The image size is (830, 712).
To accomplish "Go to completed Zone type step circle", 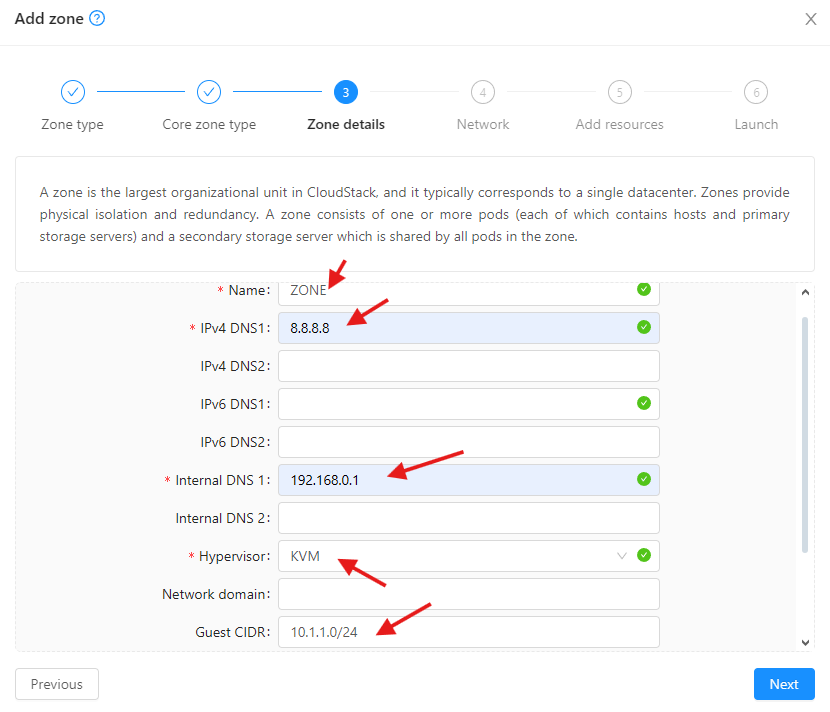I will point(73,92).
